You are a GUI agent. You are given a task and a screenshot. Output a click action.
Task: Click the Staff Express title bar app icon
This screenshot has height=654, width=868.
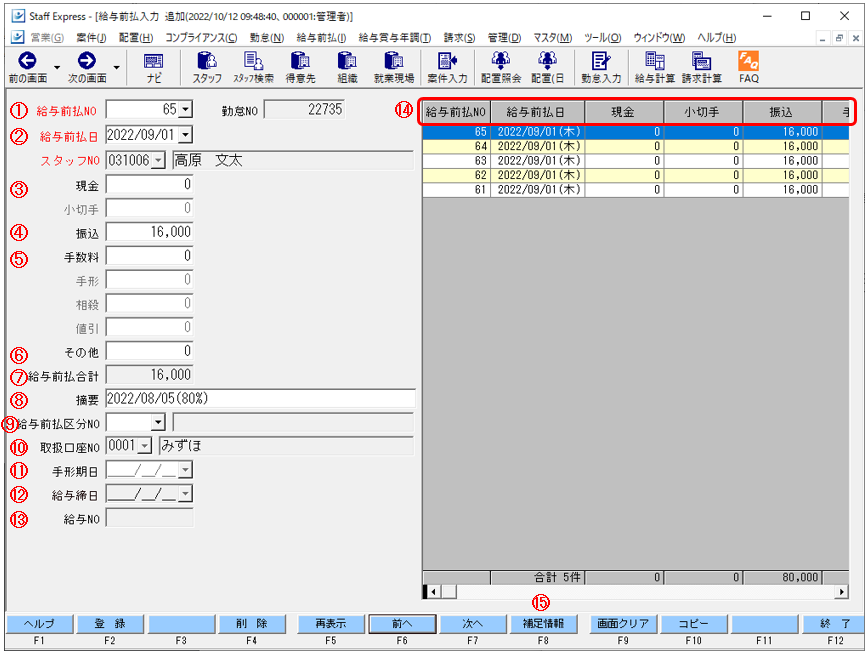tap(18, 16)
